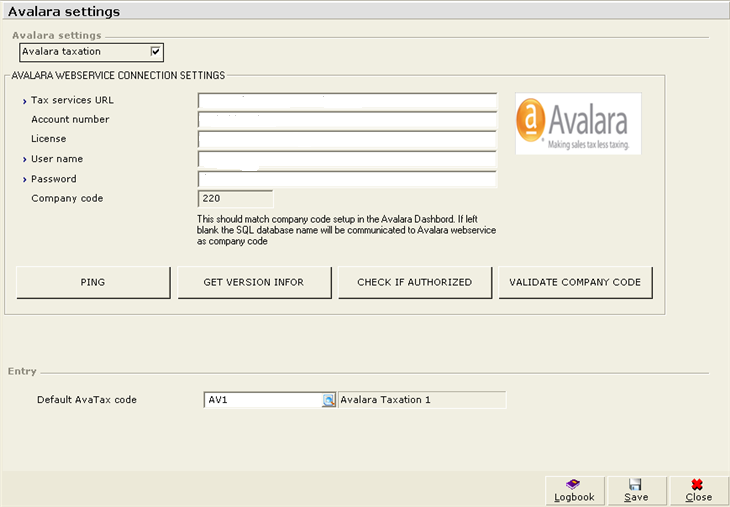Focus the Password input field

click(347, 179)
